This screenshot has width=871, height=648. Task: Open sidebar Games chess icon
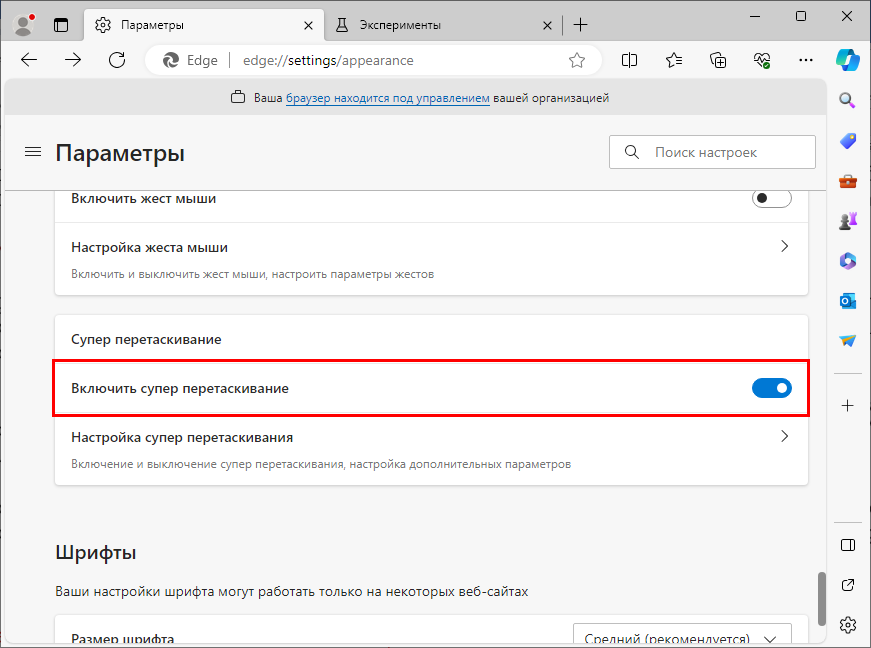[x=848, y=221]
